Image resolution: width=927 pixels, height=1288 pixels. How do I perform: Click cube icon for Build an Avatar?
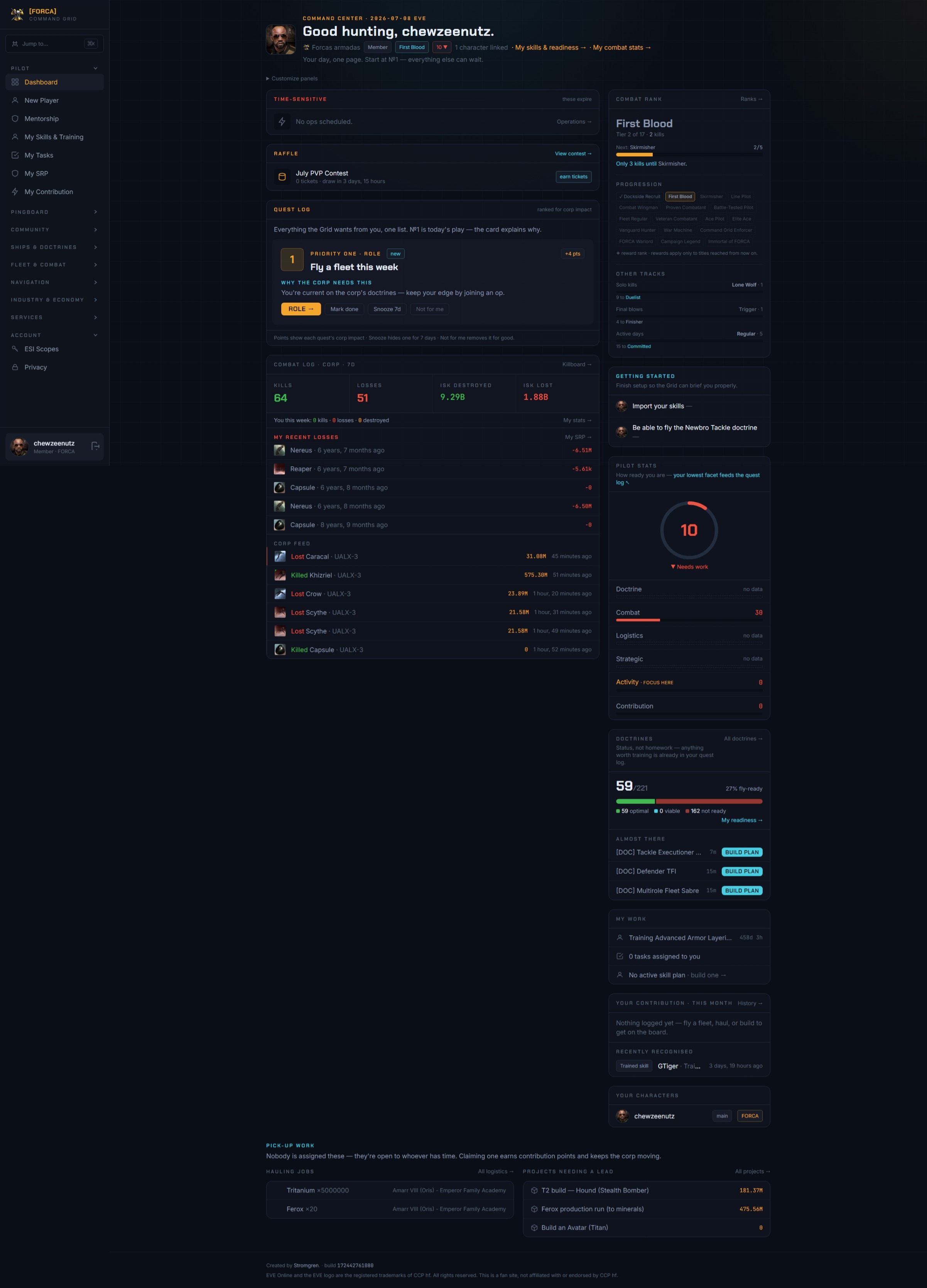click(x=534, y=1228)
